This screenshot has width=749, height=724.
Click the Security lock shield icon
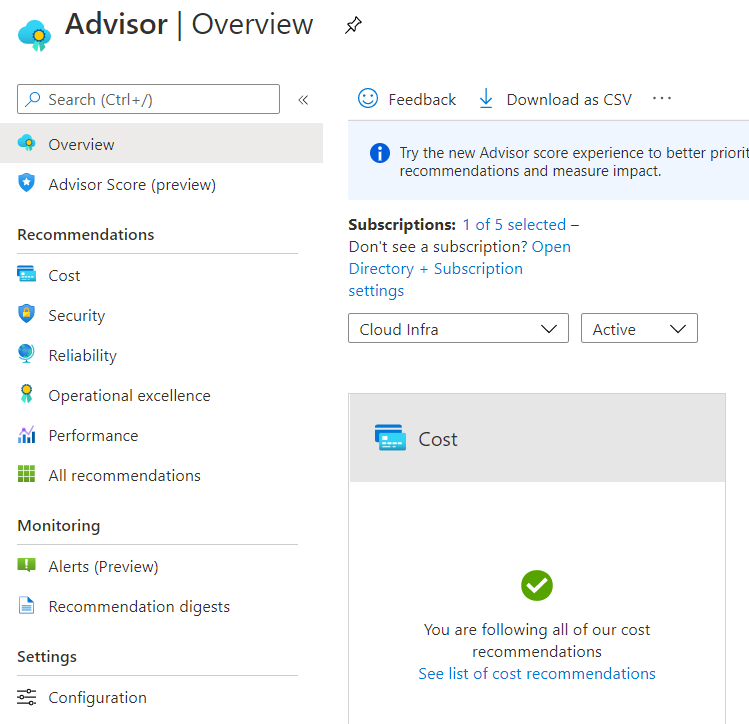click(26, 314)
